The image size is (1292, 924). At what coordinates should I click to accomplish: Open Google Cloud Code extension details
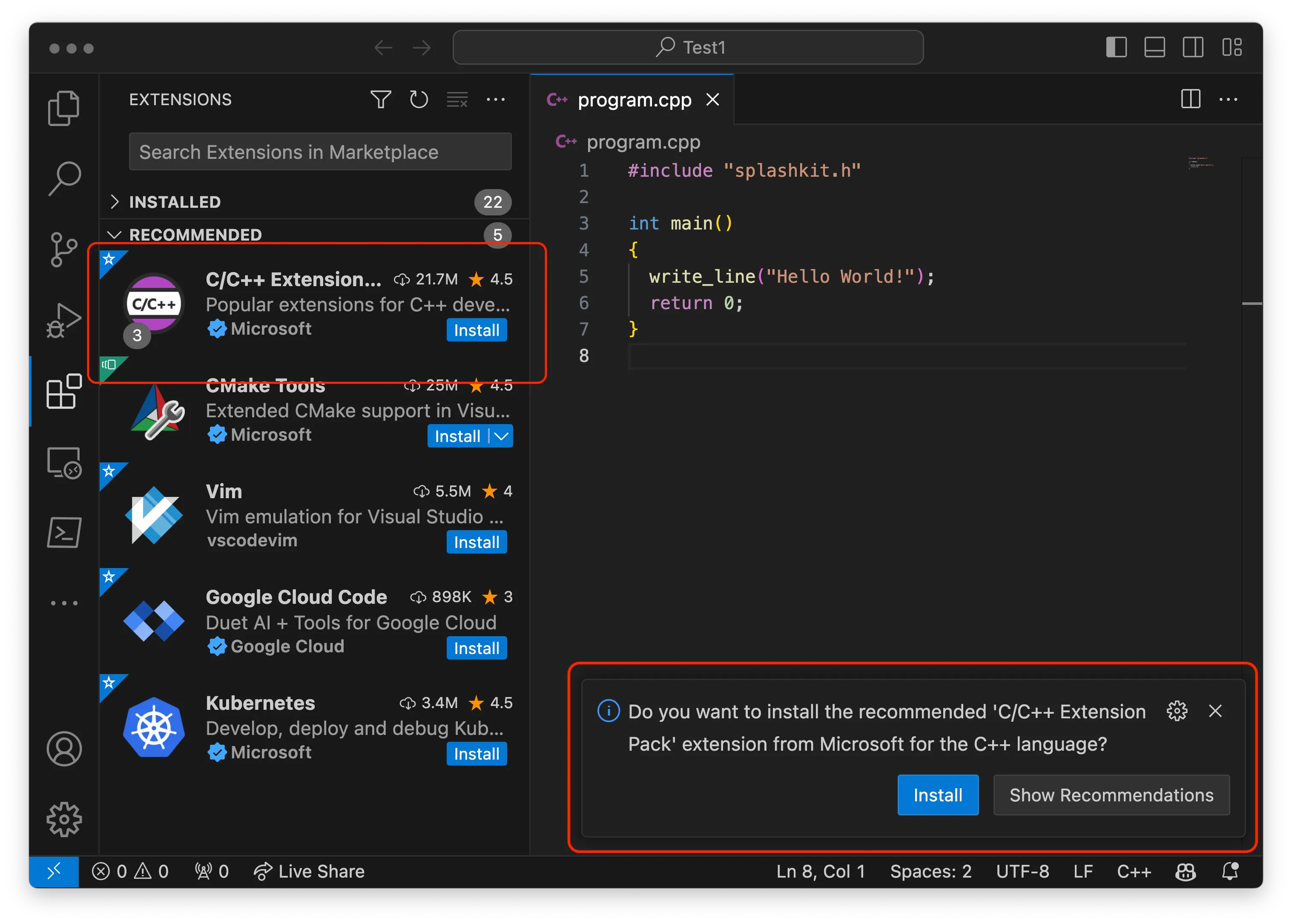[x=296, y=597]
